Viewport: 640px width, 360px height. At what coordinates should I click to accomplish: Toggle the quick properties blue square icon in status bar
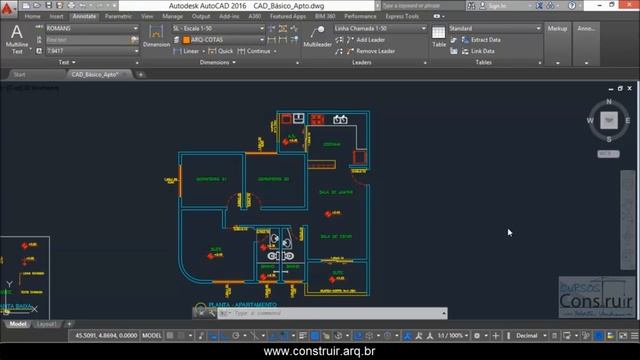pyautogui.click(x=598, y=336)
